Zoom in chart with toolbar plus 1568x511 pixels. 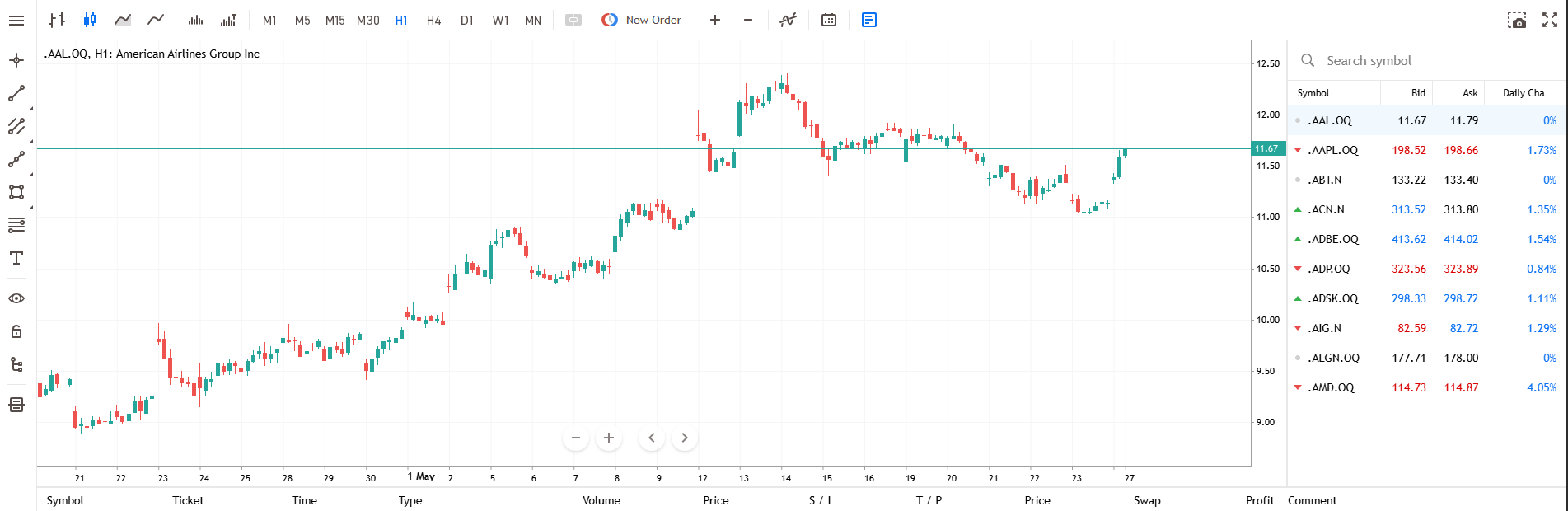click(715, 20)
